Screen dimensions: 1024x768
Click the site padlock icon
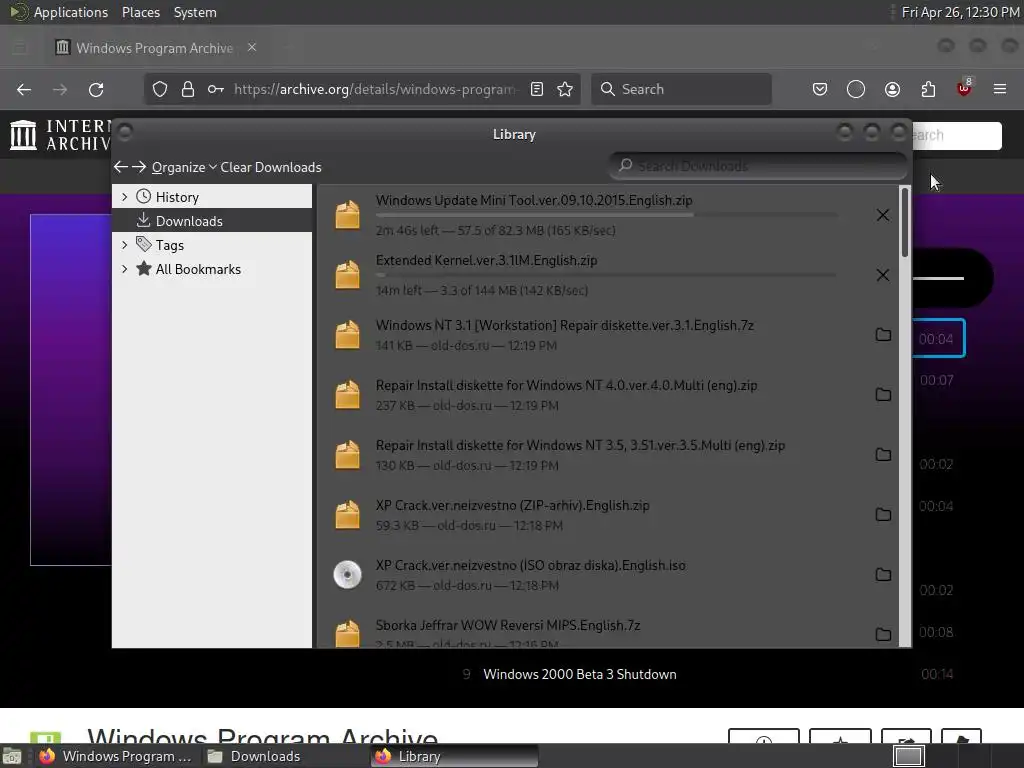[x=187, y=89]
